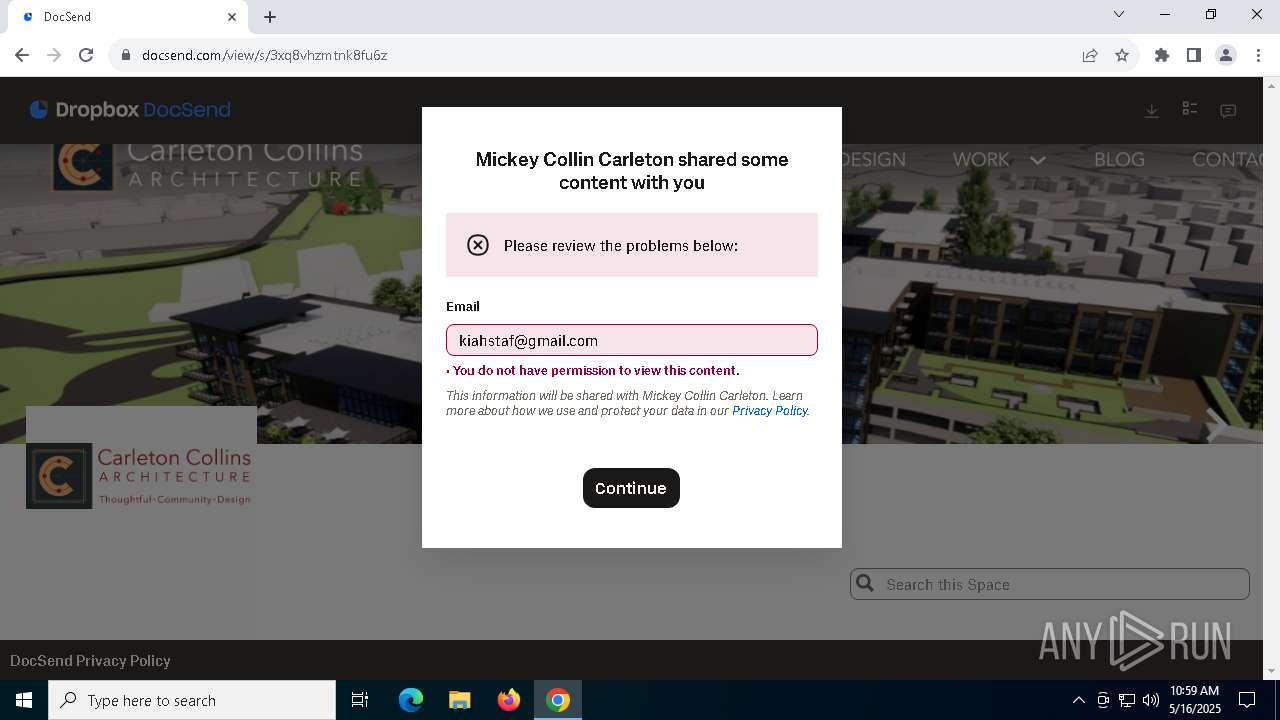
Task: Click the site info lock icon
Action: pyautogui.click(x=126, y=55)
